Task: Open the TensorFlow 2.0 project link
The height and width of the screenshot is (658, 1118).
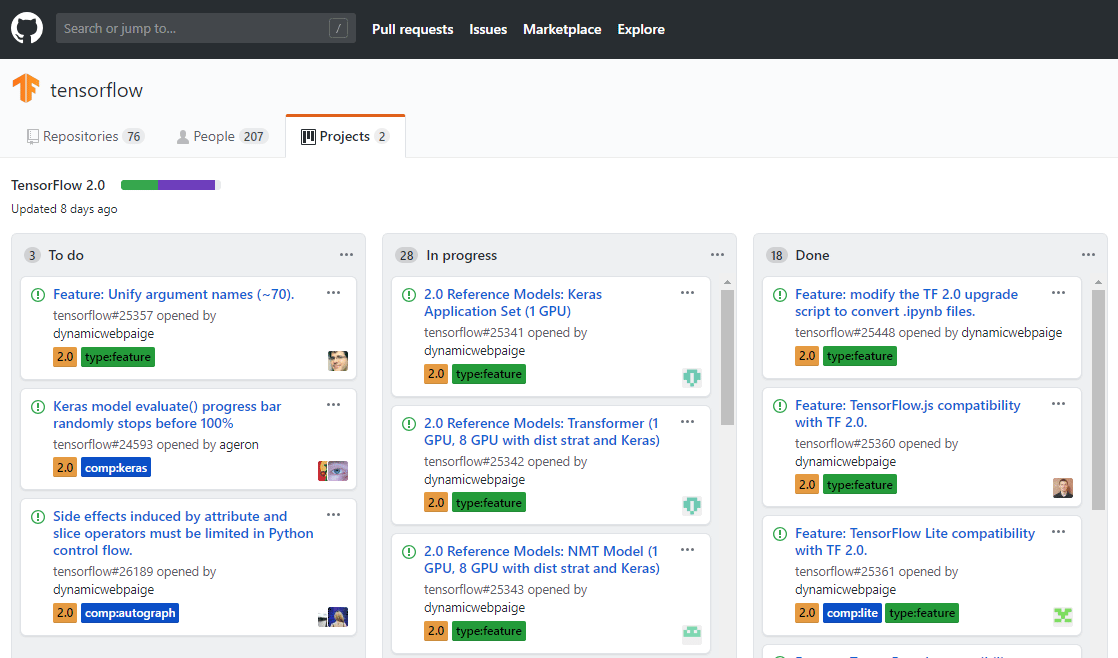Action: tap(58, 185)
